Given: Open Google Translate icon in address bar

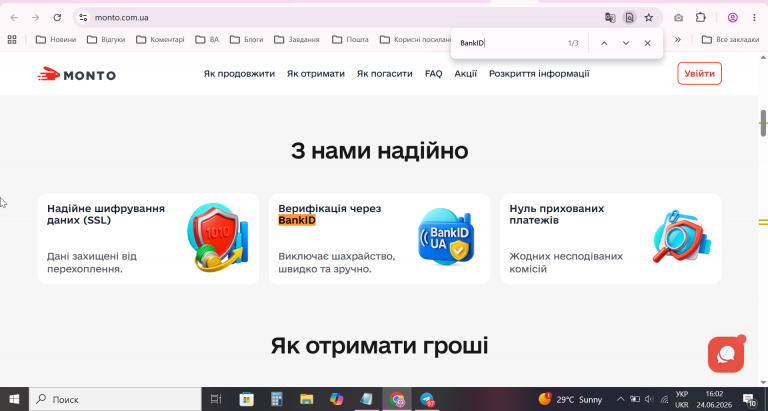Looking at the screenshot, I should pyautogui.click(x=610, y=18).
